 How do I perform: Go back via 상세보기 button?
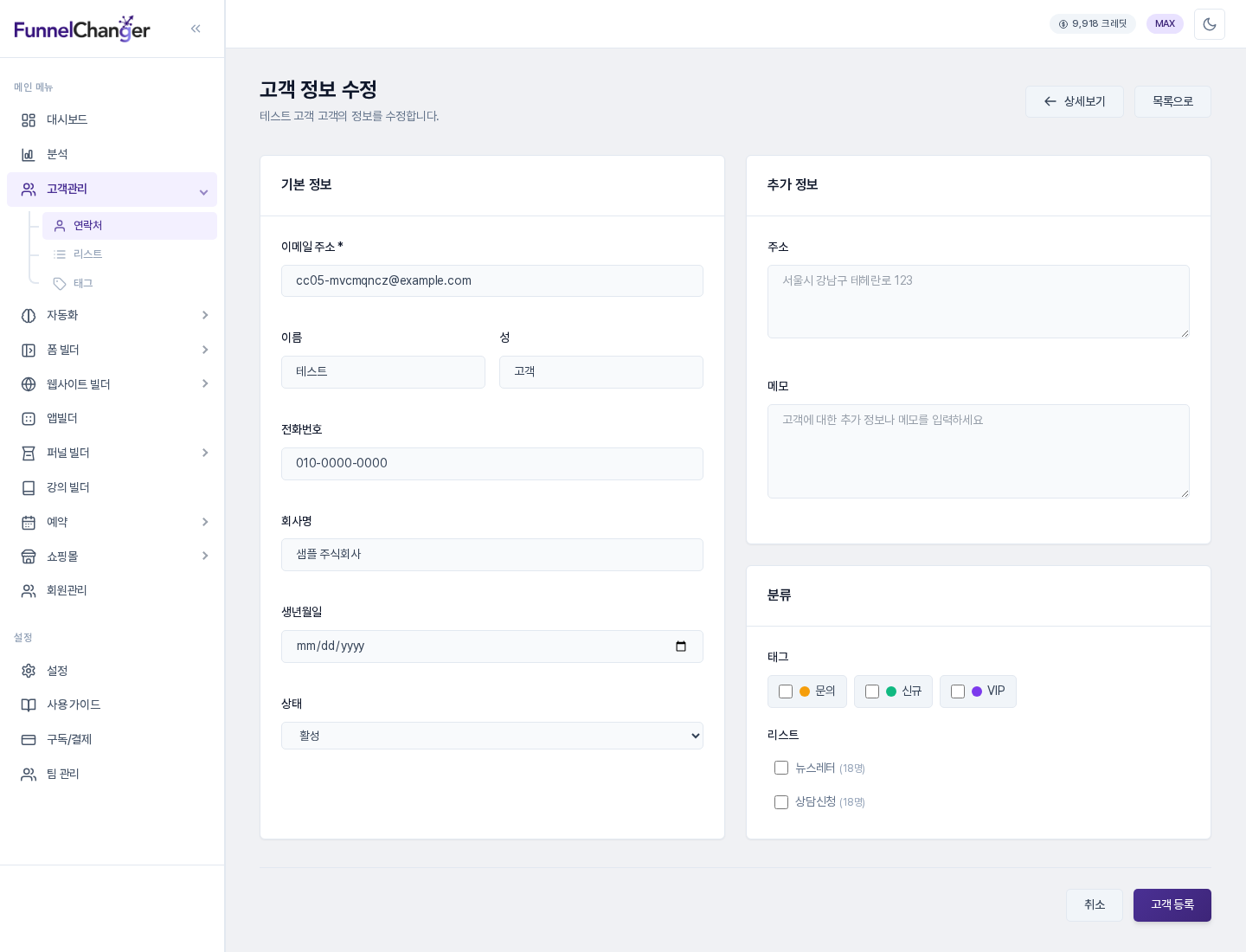click(1075, 101)
